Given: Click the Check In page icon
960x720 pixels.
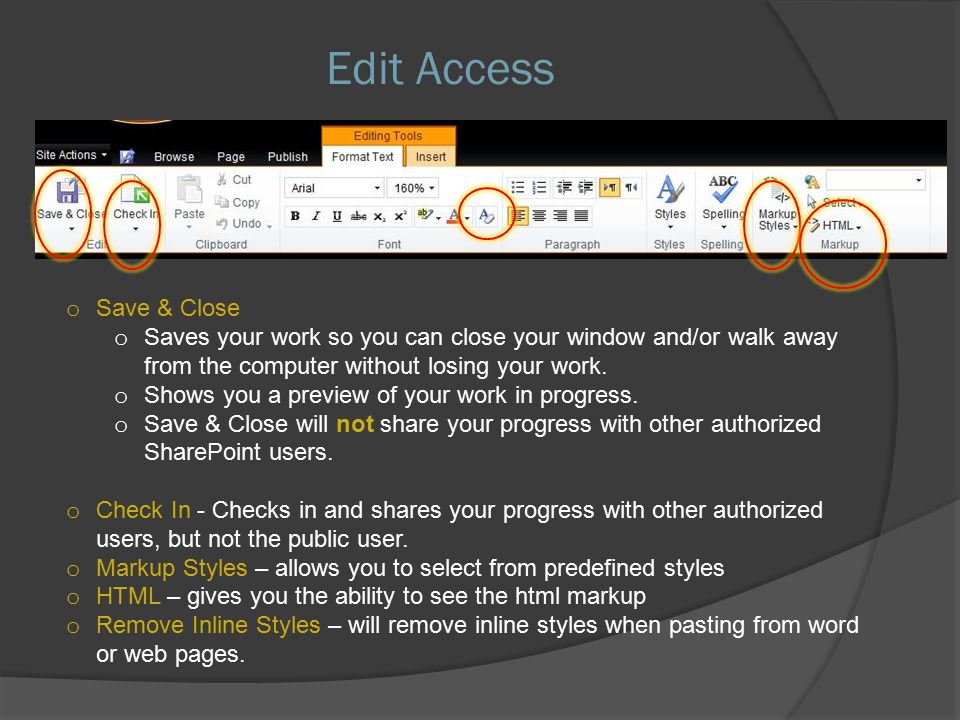Looking at the screenshot, I should click(x=135, y=189).
